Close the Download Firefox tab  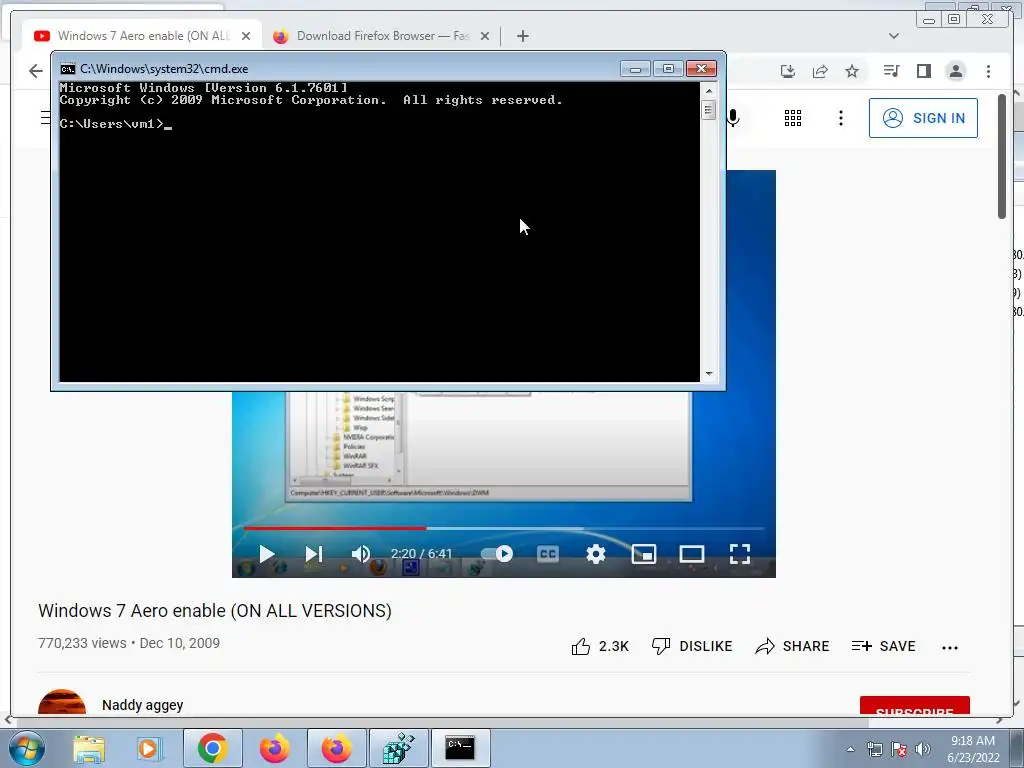[x=485, y=36]
